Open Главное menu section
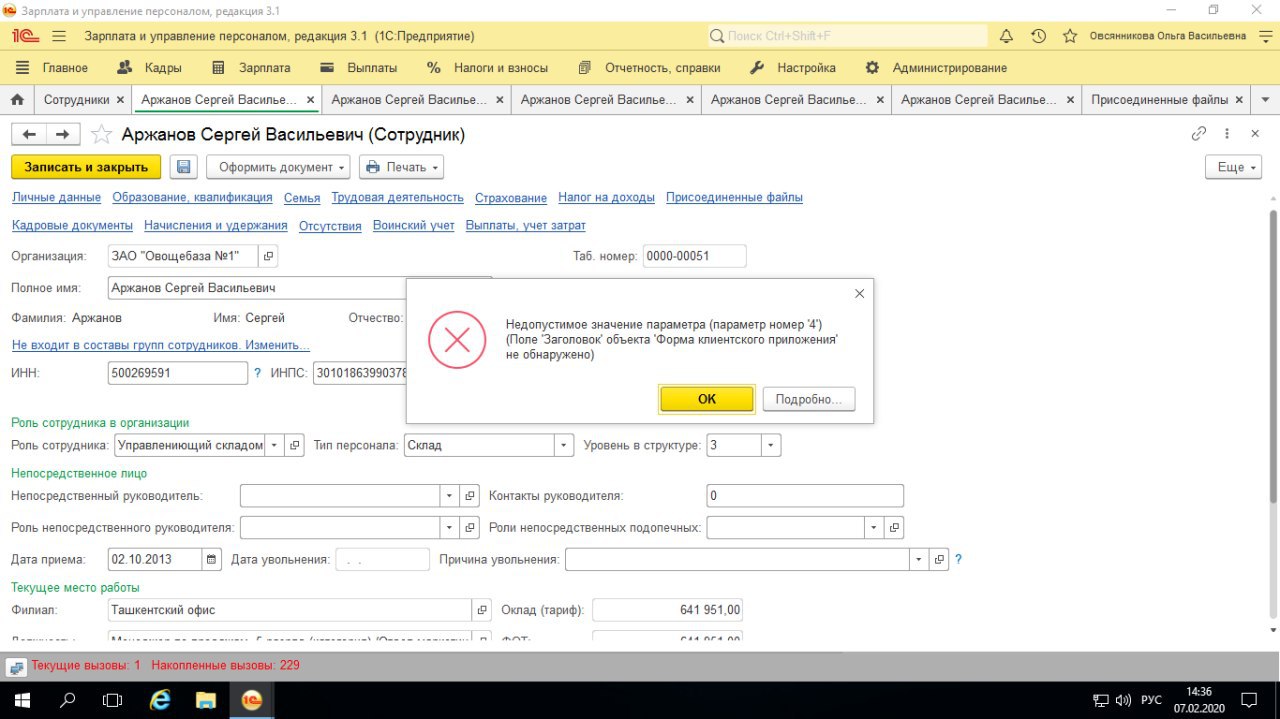1280x719 pixels. [52, 68]
